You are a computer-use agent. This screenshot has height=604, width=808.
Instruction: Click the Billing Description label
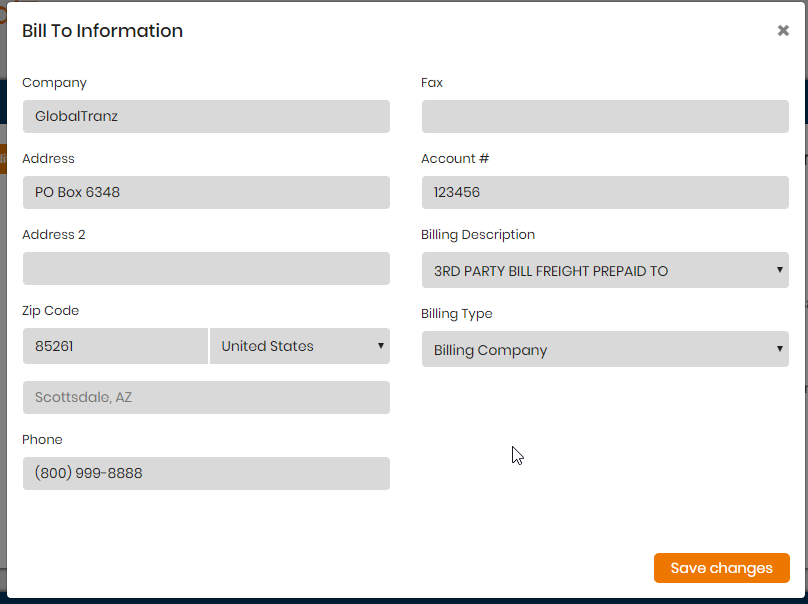478,234
